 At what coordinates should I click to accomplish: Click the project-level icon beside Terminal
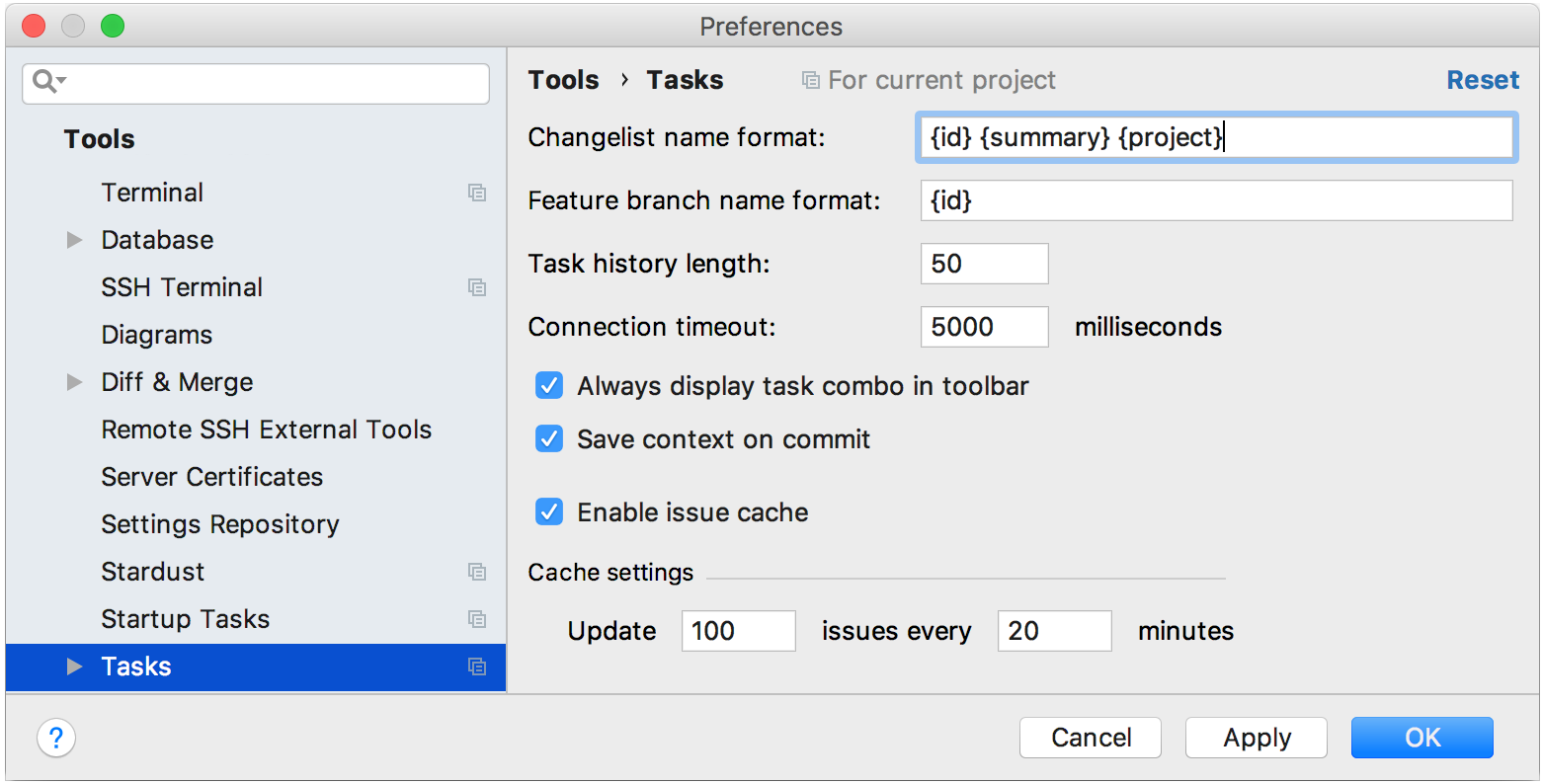477,194
